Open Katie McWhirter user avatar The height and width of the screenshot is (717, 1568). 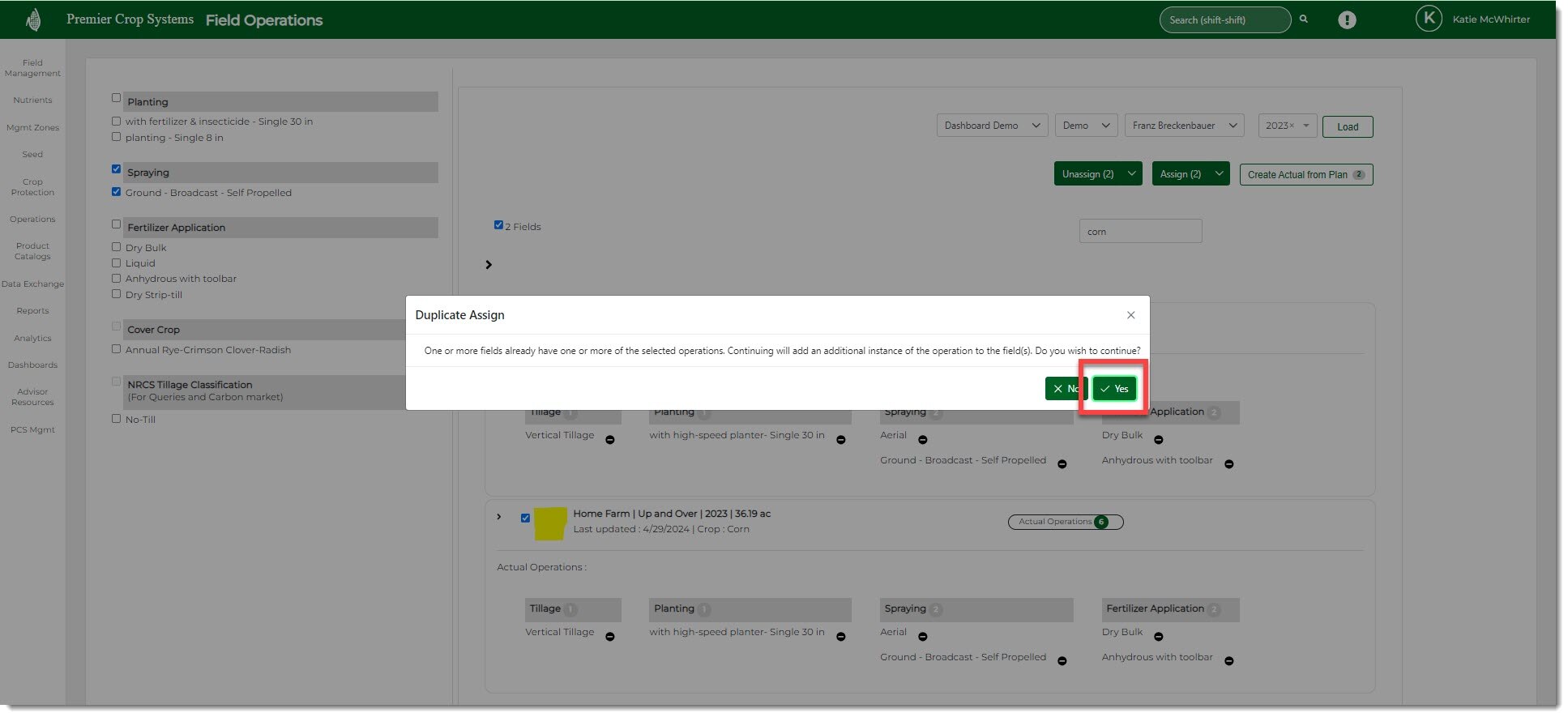[x=1428, y=19]
